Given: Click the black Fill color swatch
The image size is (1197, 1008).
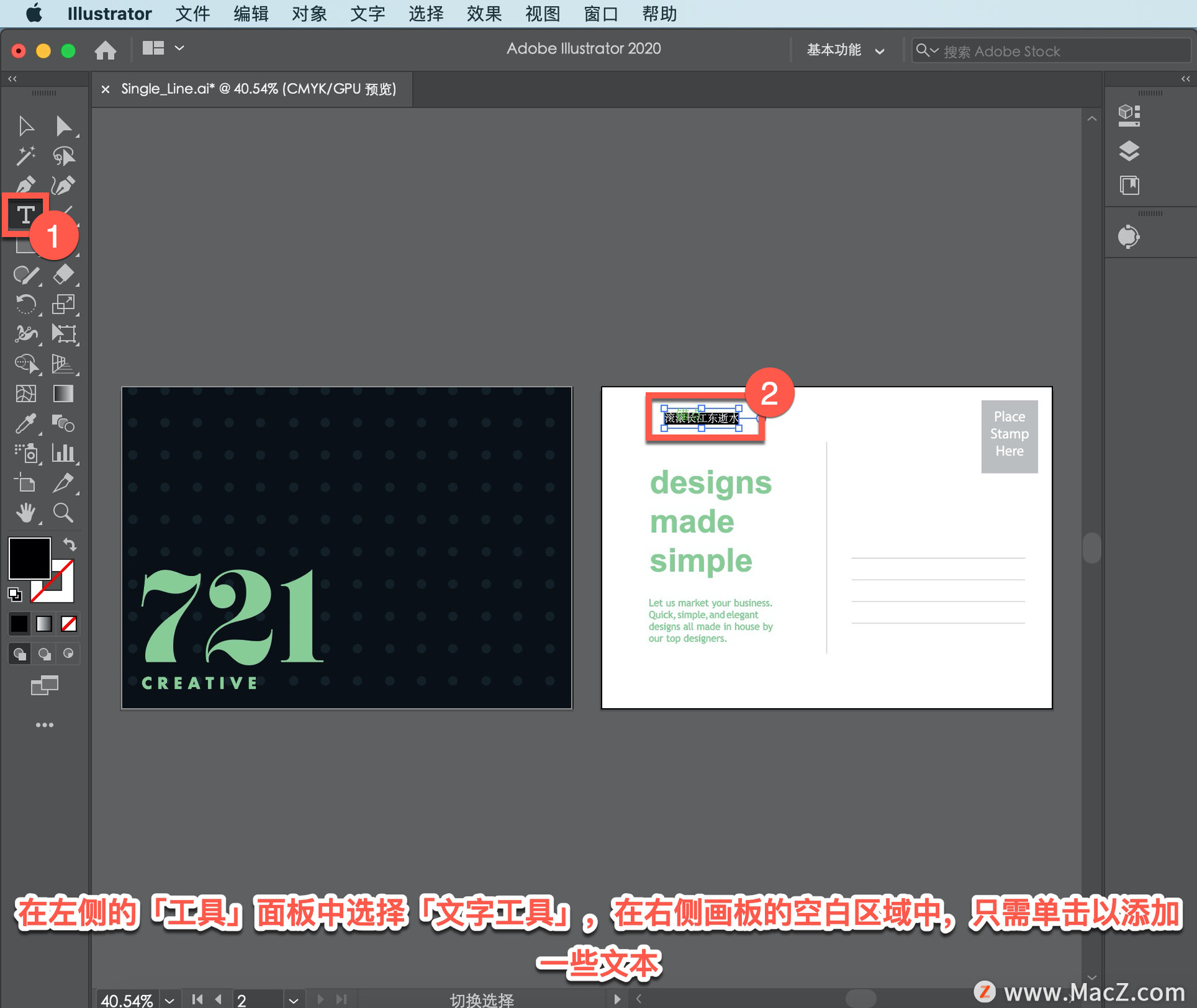Looking at the screenshot, I should coord(28,558).
